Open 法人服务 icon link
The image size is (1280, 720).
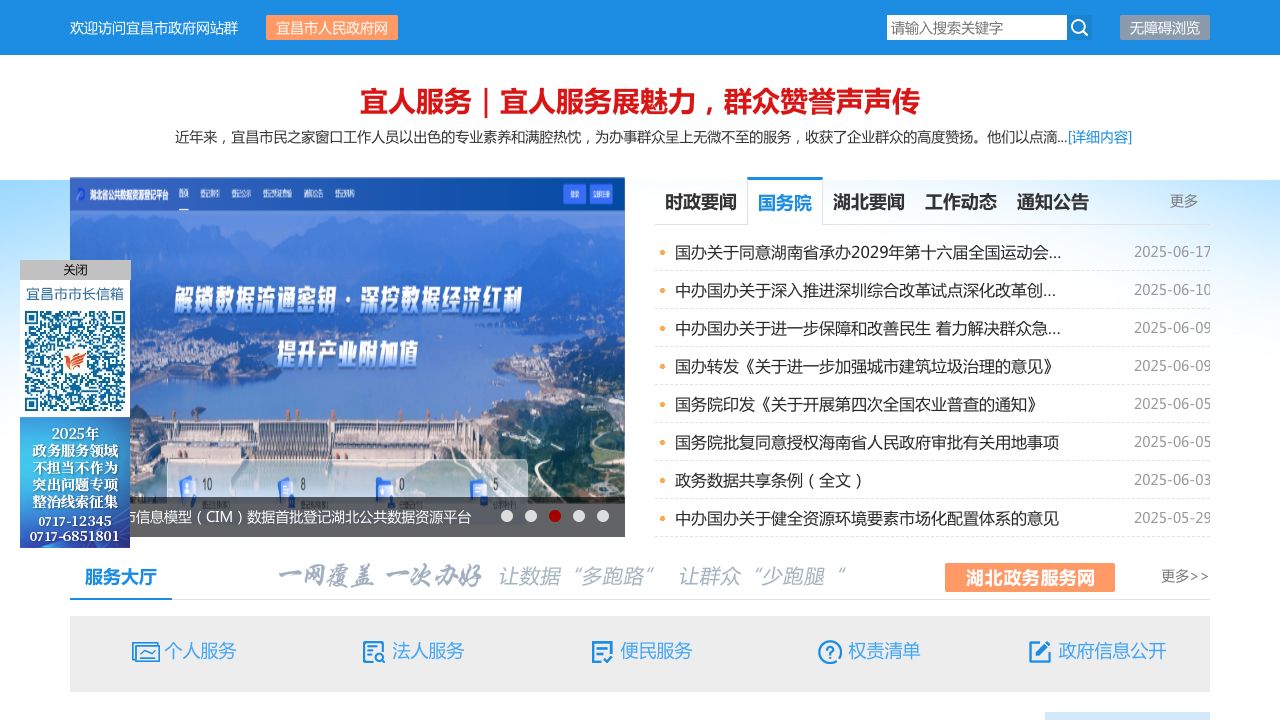(374, 652)
